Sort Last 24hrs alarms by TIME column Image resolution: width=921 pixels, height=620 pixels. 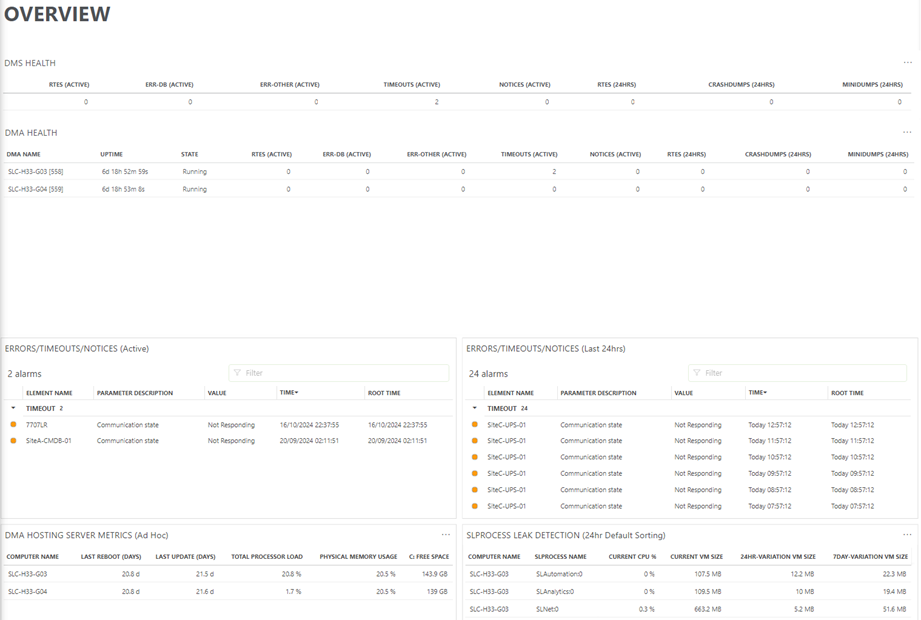click(758, 393)
